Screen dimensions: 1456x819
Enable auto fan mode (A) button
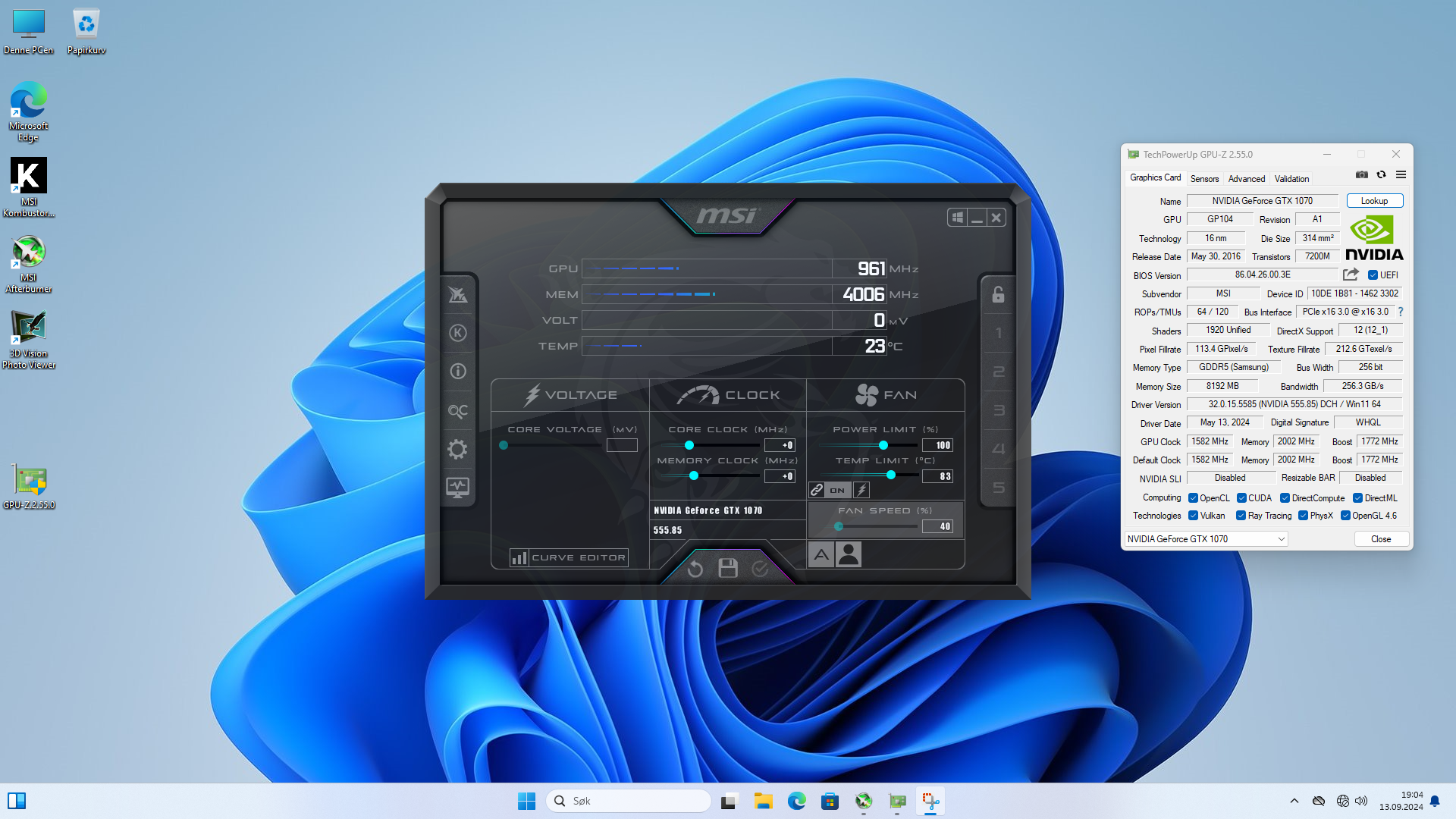pos(821,555)
